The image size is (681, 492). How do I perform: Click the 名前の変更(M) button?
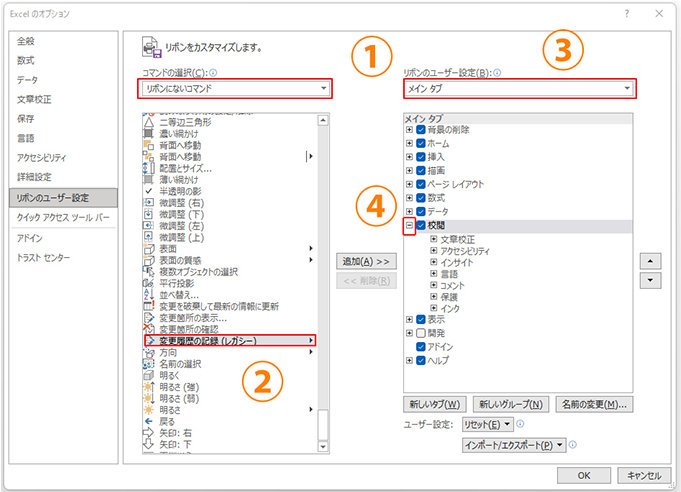click(x=594, y=404)
